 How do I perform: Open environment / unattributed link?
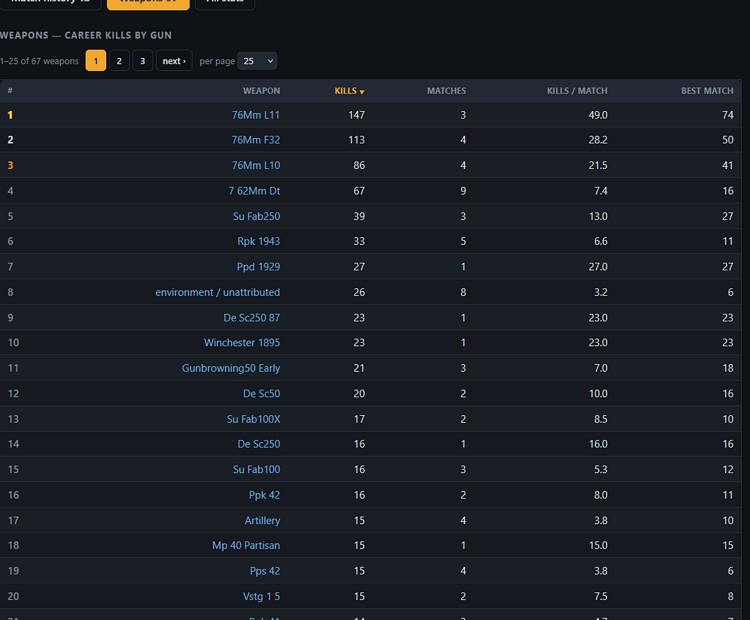[218, 292]
